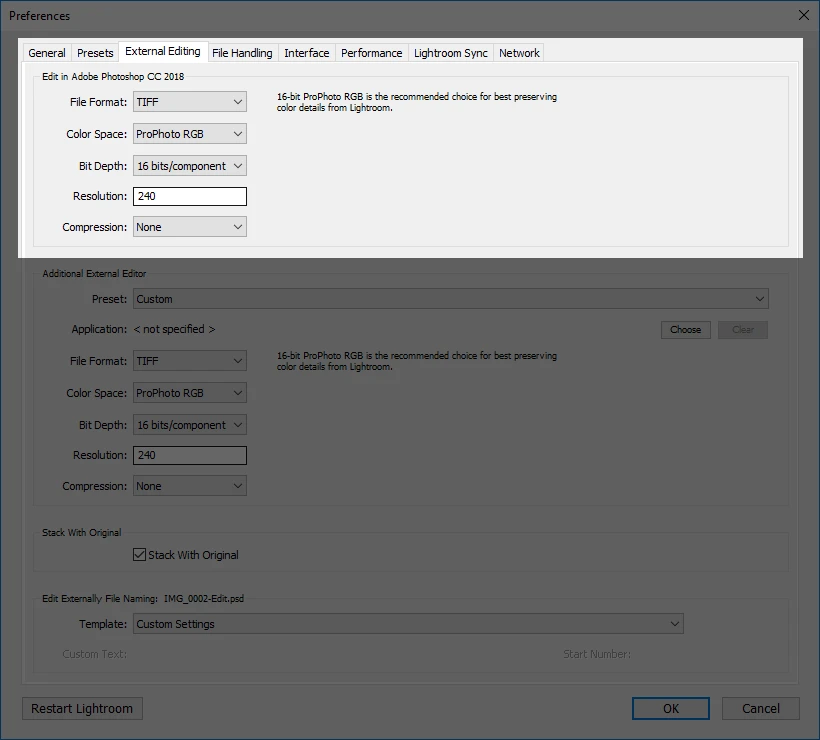The height and width of the screenshot is (740, 820).
Task: Click Additional External Editor Resolution field
Action: click(190, 455)
